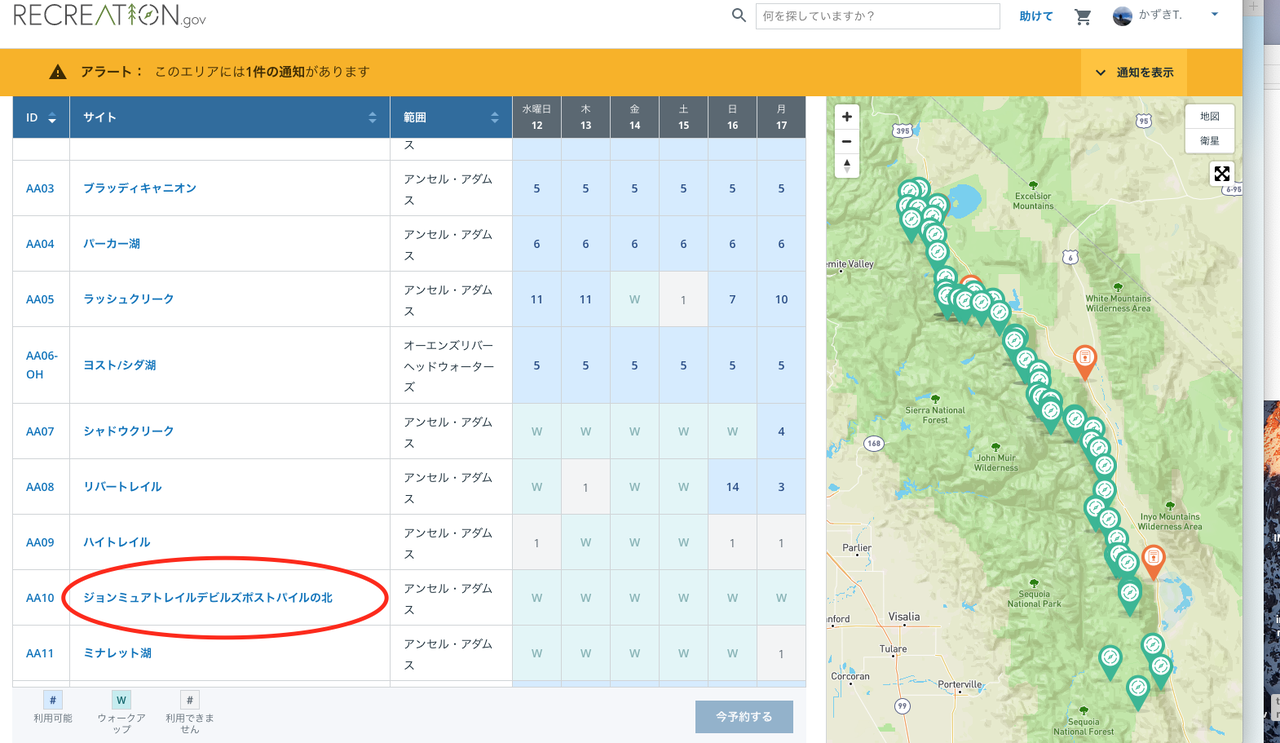
Task: Select AA09 Wednesday cell showing 1
Action: click(x=537, y=542)
